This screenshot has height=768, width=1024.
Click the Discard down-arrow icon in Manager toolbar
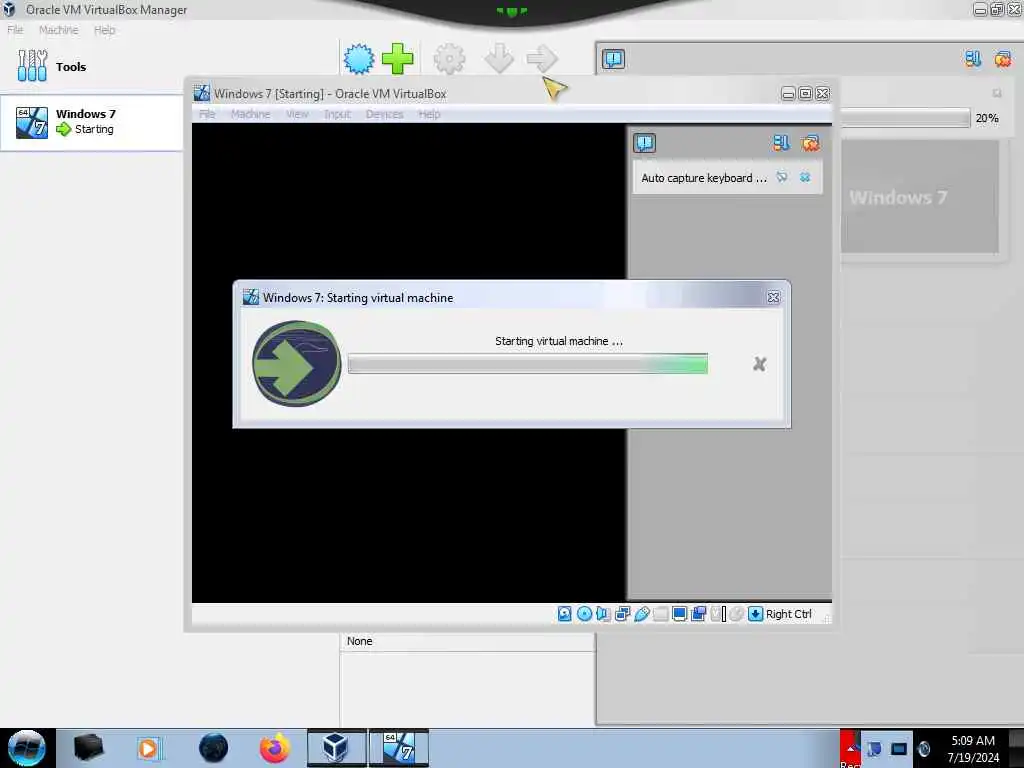[x=499, y=59]
